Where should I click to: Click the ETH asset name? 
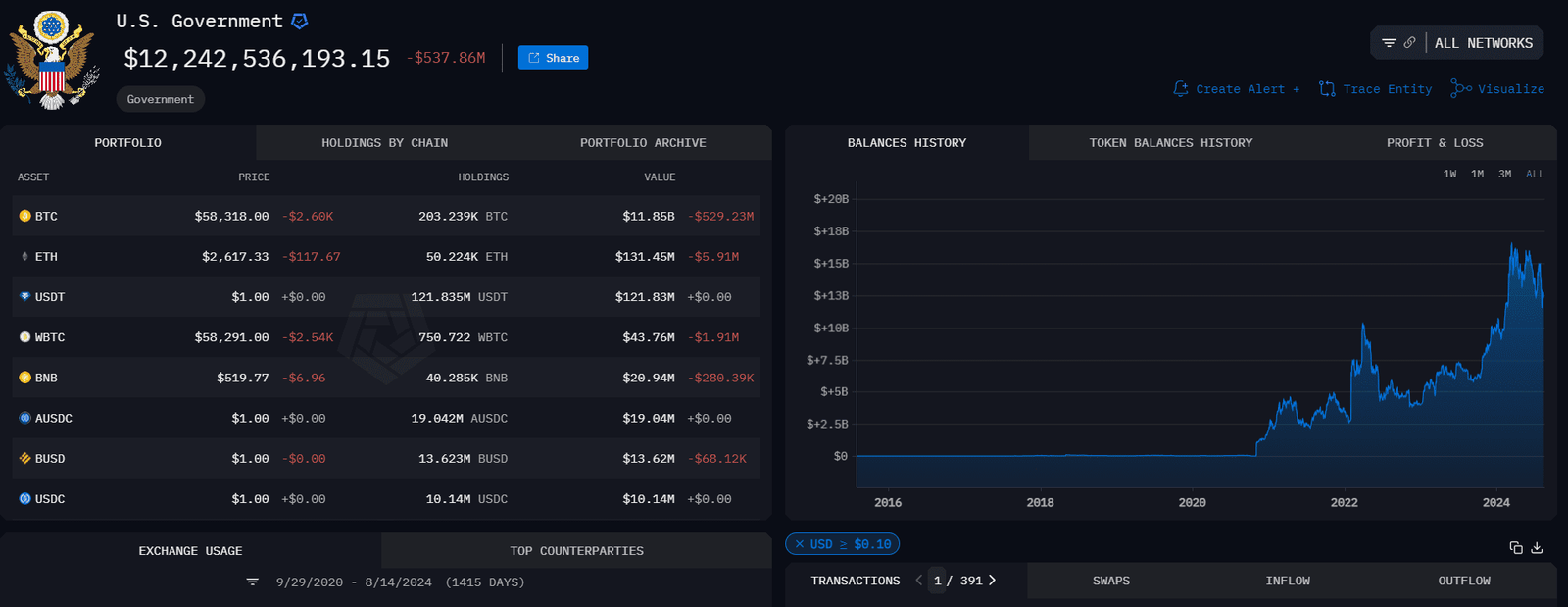[46, 256]
